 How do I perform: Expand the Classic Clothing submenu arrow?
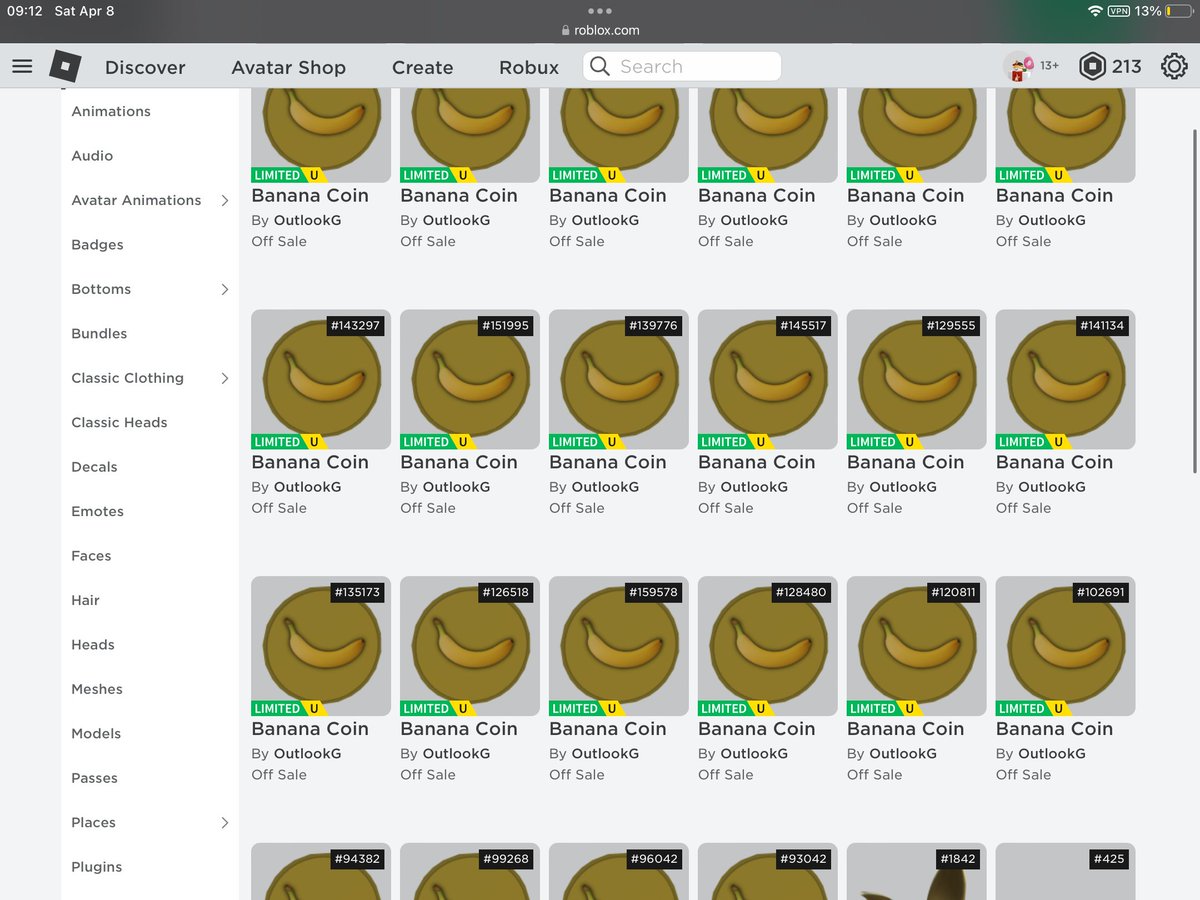224,378
